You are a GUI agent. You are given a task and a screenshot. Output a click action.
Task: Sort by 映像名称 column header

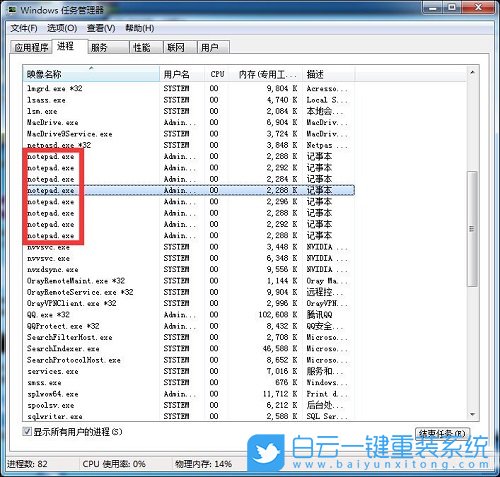click(x=91, y=74)
